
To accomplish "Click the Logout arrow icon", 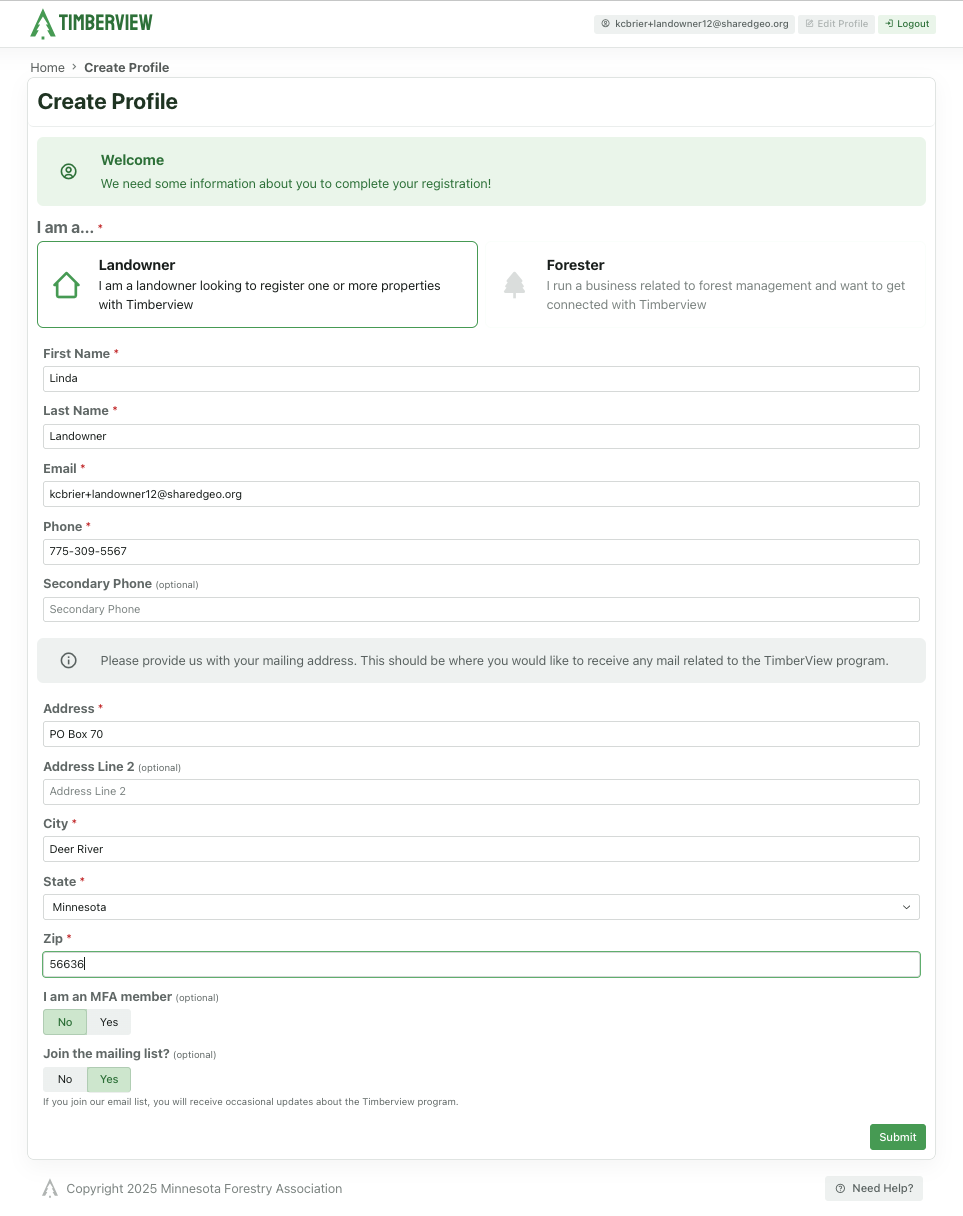I will [x=889, y=23].
